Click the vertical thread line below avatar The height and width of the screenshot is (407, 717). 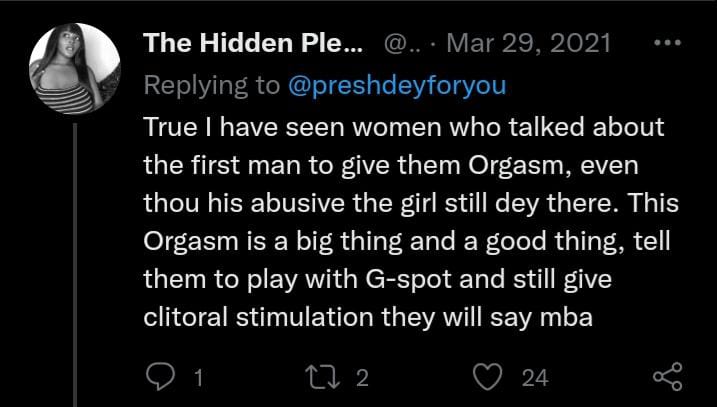pyautogui.click(x=79, y=250)
